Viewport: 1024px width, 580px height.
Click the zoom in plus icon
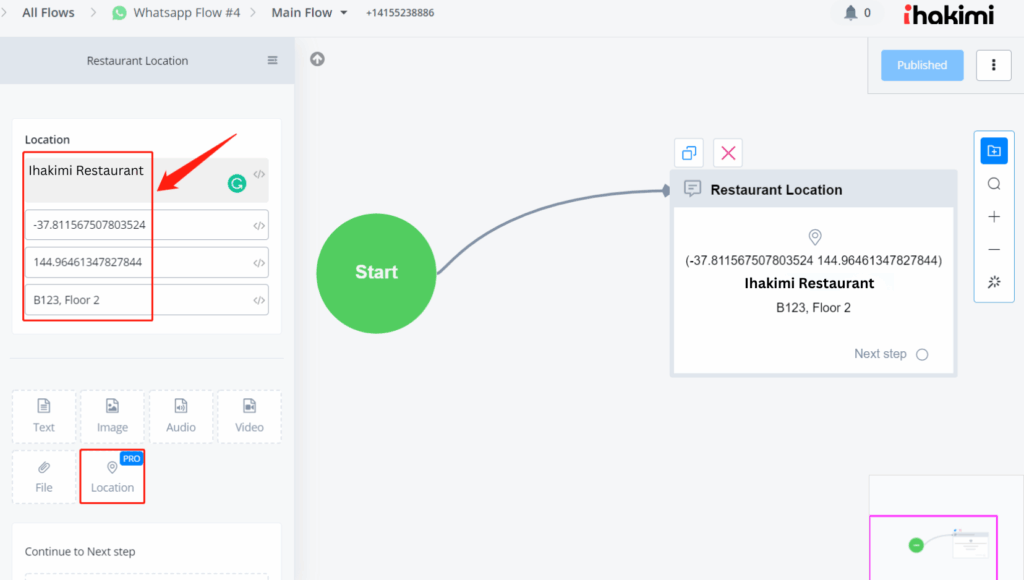[x=994, y=217]
